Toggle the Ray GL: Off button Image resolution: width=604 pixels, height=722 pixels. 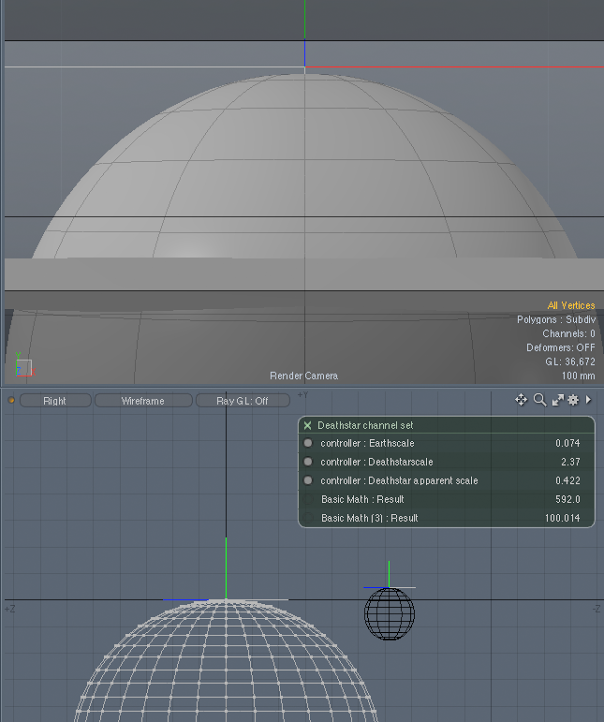point(243,401)
